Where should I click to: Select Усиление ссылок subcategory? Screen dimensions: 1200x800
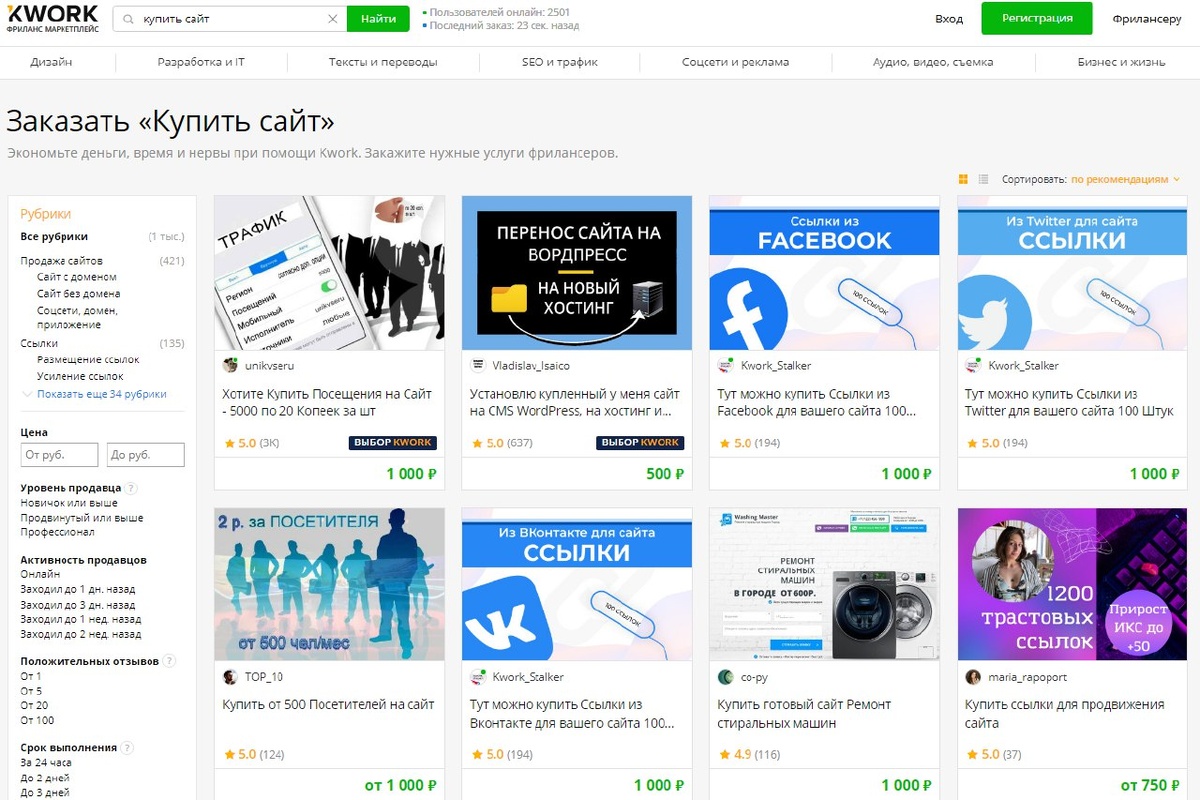80,376
